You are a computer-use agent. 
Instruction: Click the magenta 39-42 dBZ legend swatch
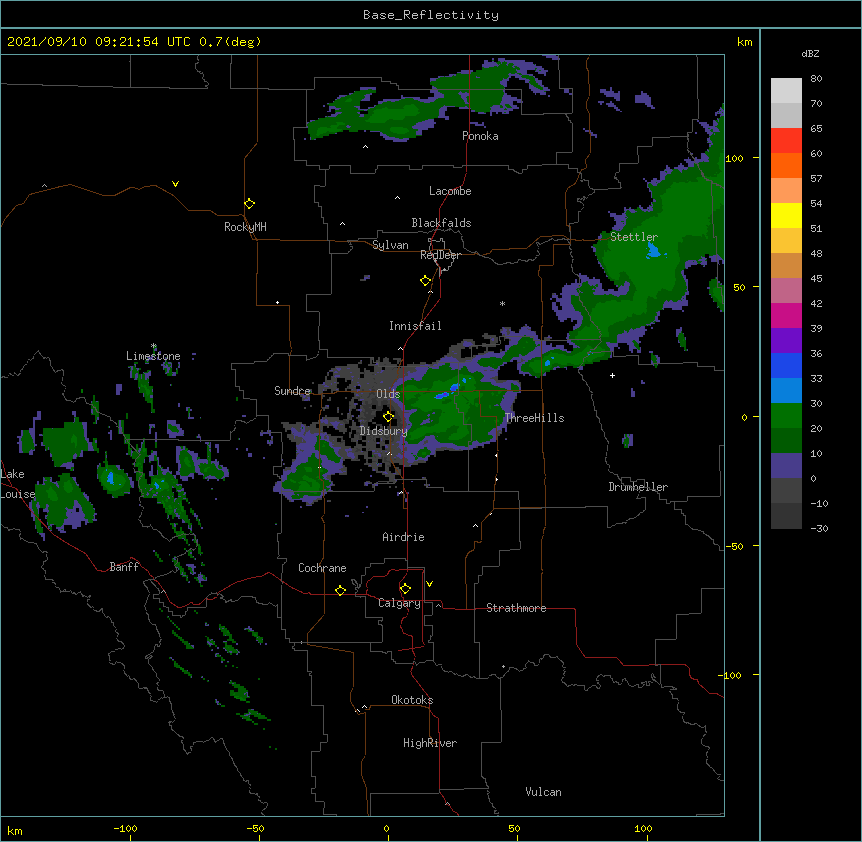[786, 315]
